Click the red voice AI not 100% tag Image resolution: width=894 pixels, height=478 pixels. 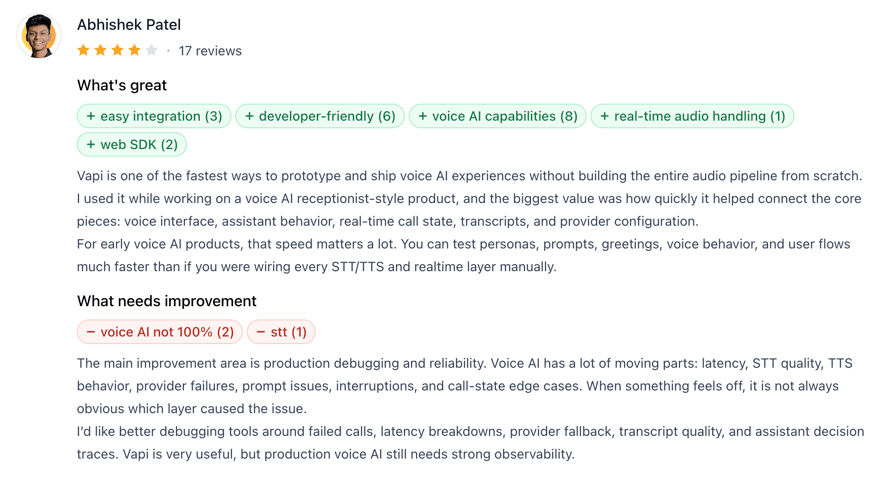click(160, 332)
